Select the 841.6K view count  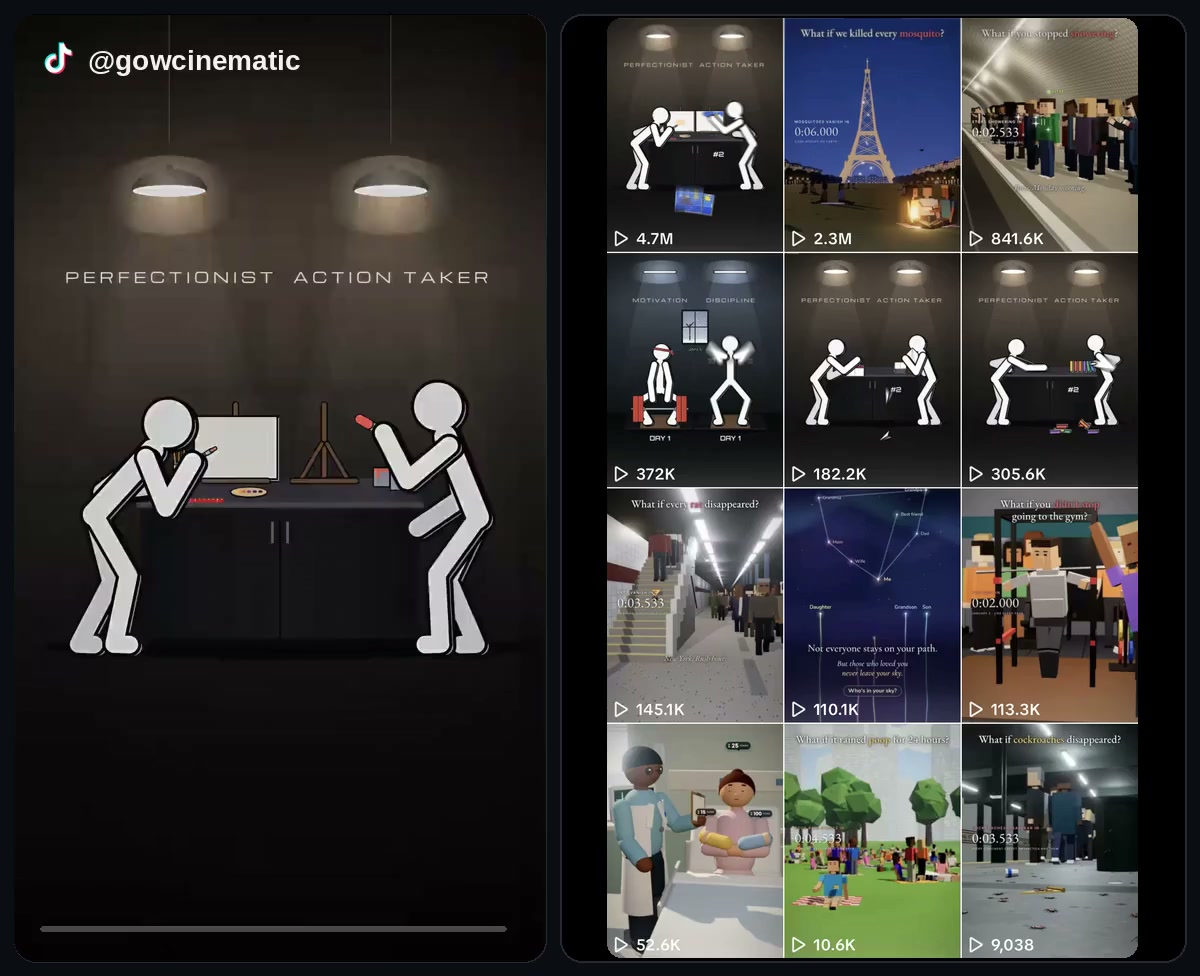tap(1017, 239)
